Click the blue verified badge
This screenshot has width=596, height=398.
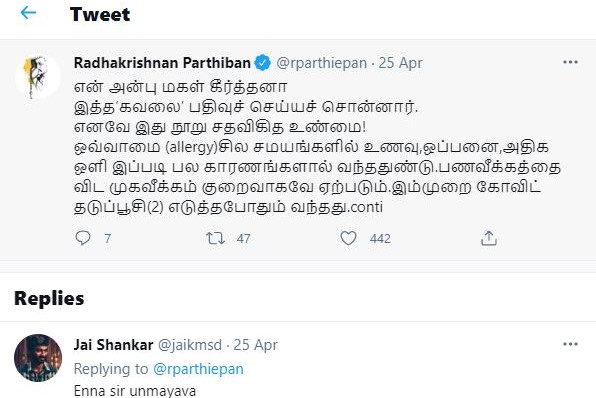(263, 63)
